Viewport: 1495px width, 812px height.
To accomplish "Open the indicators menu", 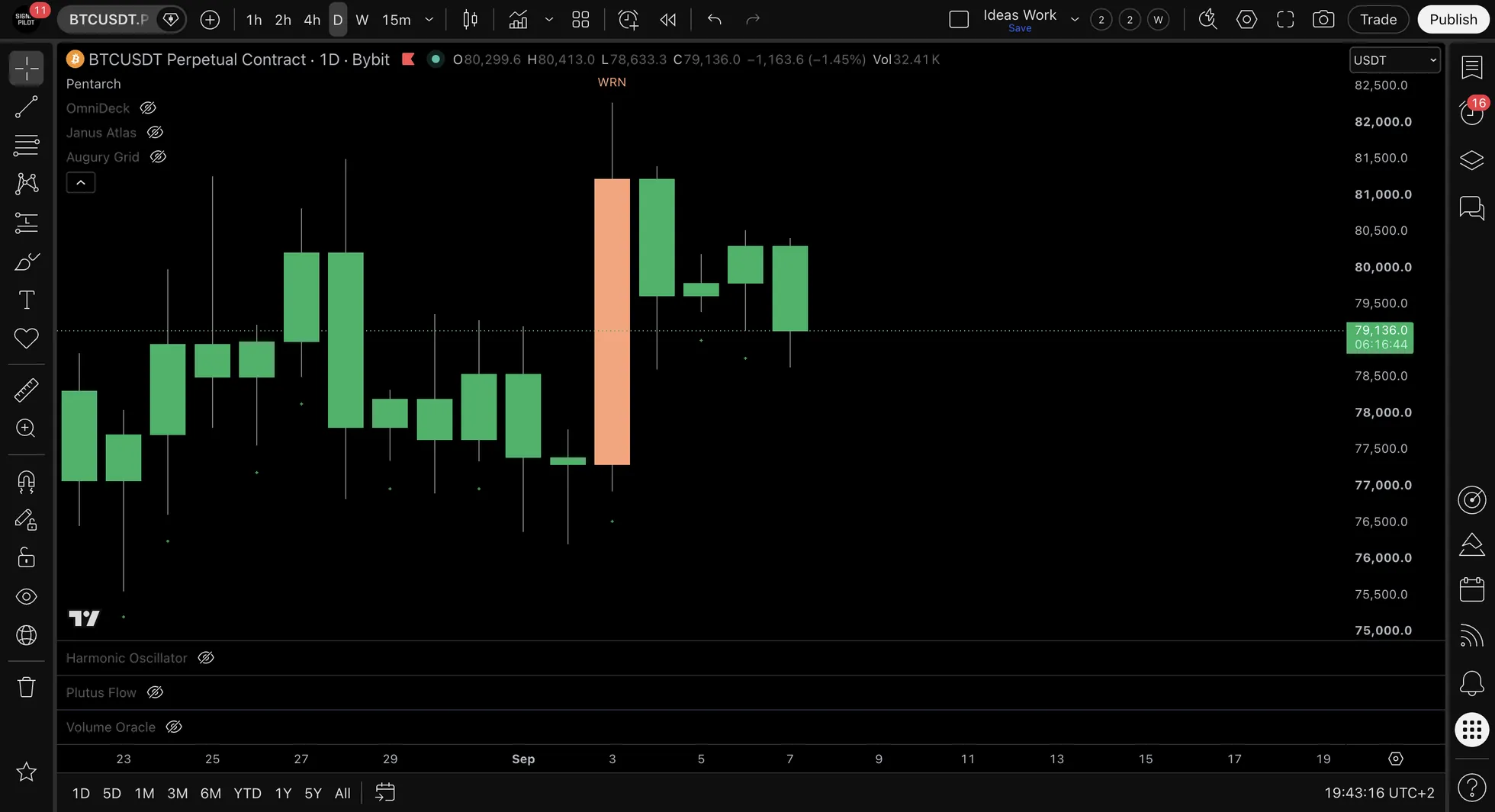I will [518, 20].
